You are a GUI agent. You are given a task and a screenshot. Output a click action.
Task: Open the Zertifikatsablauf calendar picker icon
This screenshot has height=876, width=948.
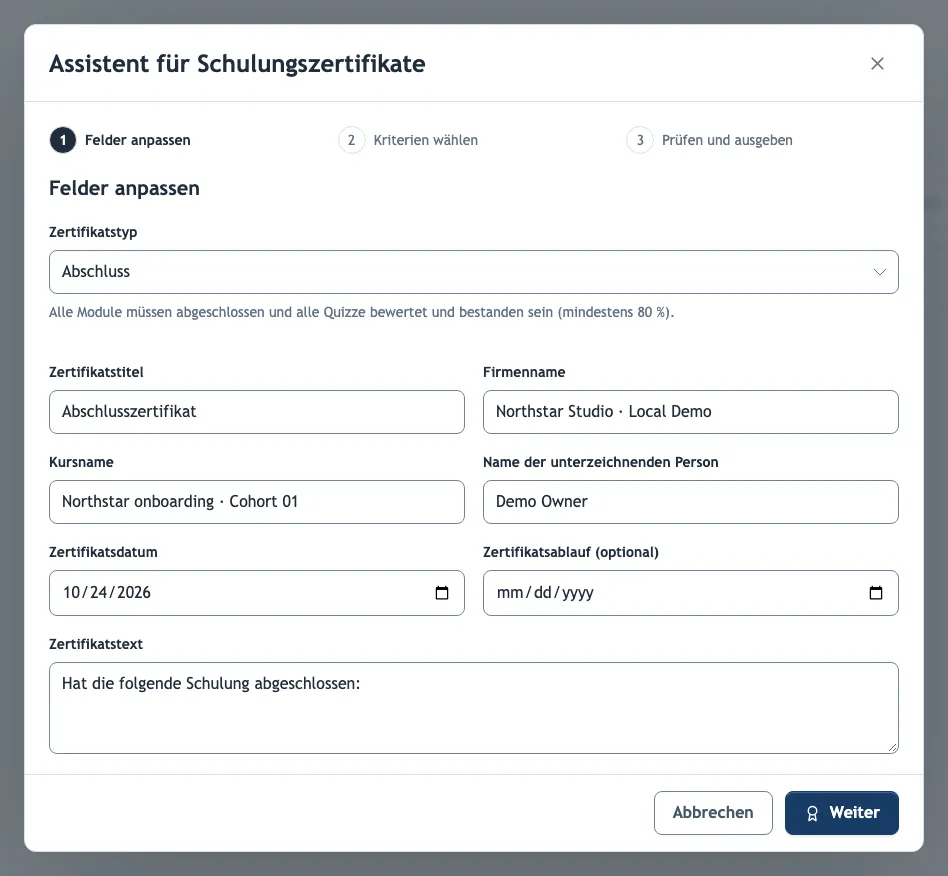[875, 592]
